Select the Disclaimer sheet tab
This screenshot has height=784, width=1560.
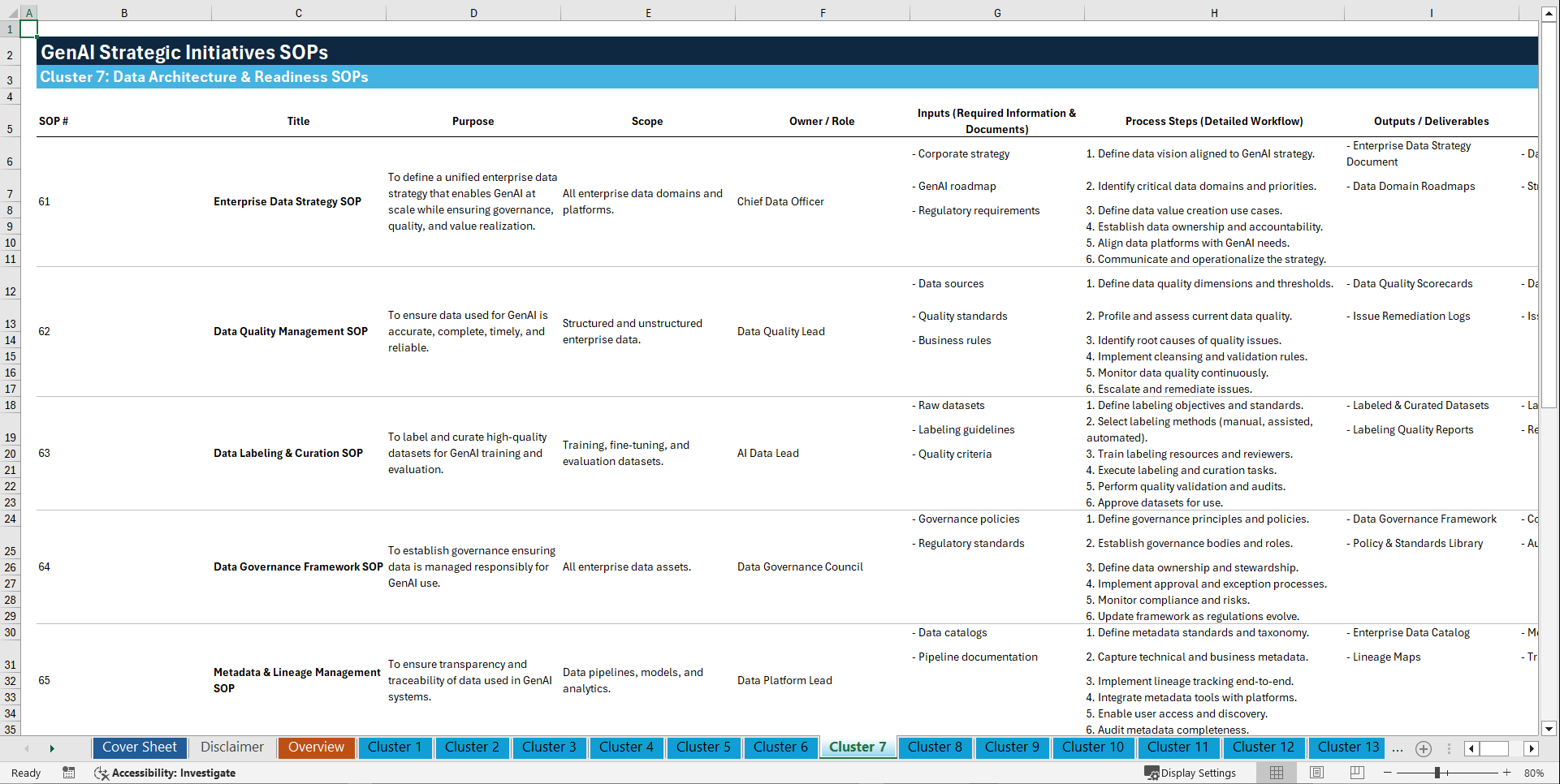pos(231,747)
